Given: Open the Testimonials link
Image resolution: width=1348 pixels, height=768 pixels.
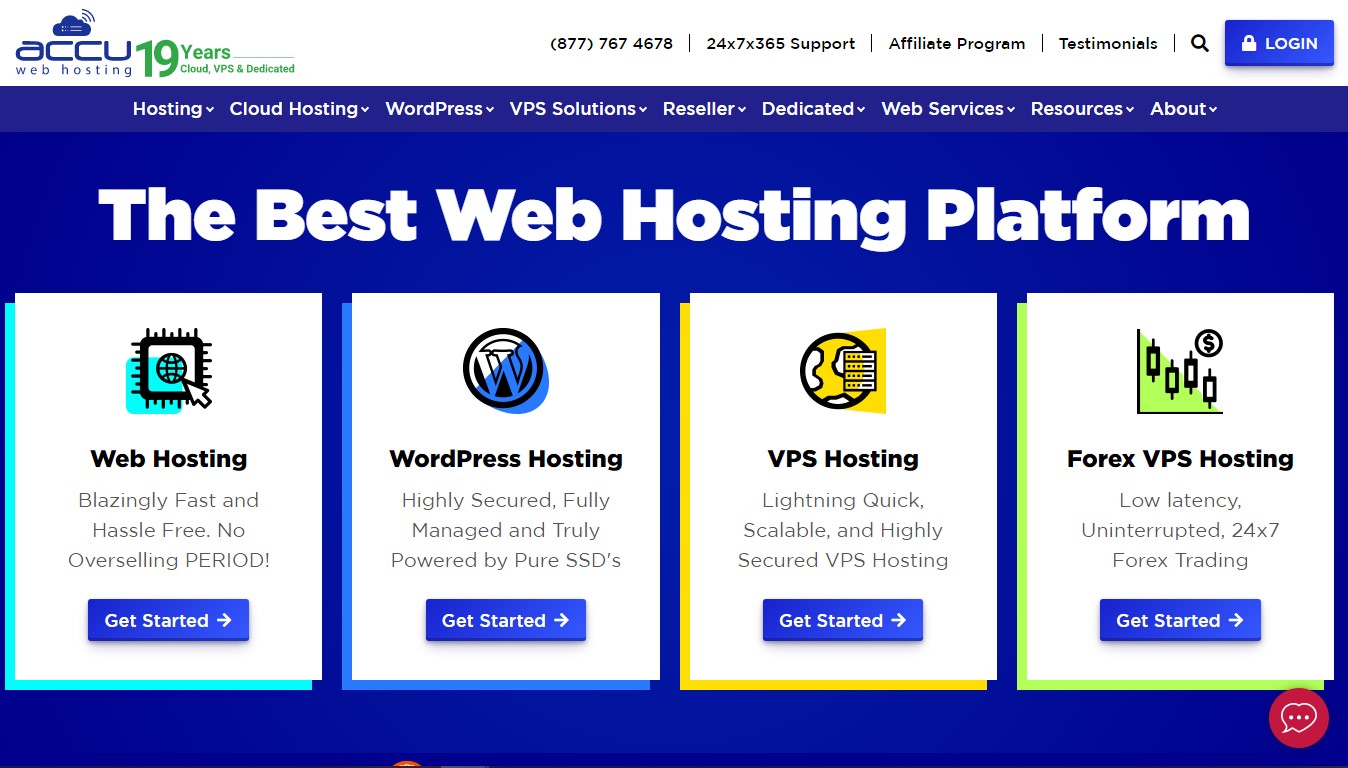Looking at the screenshot, I should point(1108,44).
